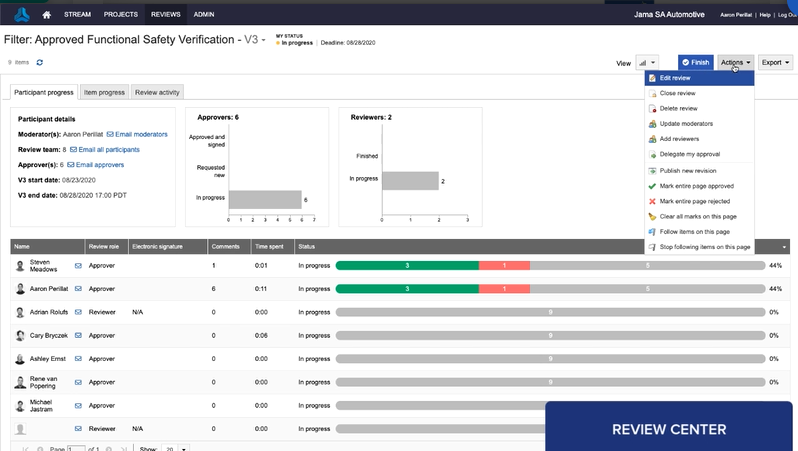
Task: Click the Jama logo icon
Action: [21, 14]
